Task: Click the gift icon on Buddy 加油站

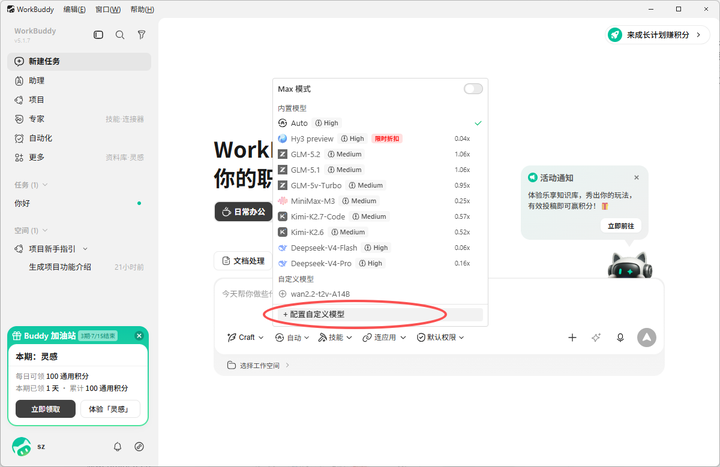Action: point(17,336)
